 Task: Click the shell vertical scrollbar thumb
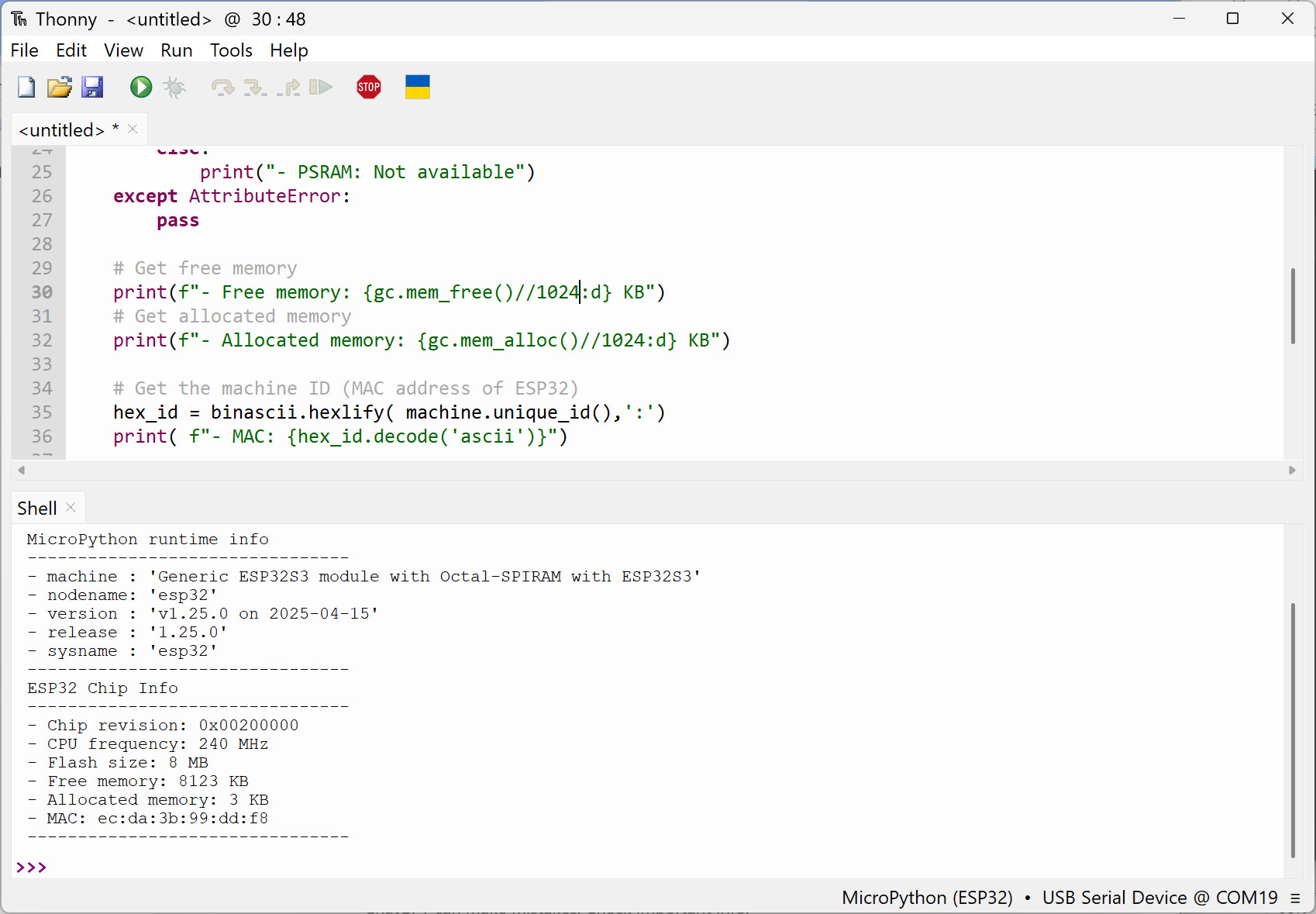tap(1293, 730)
